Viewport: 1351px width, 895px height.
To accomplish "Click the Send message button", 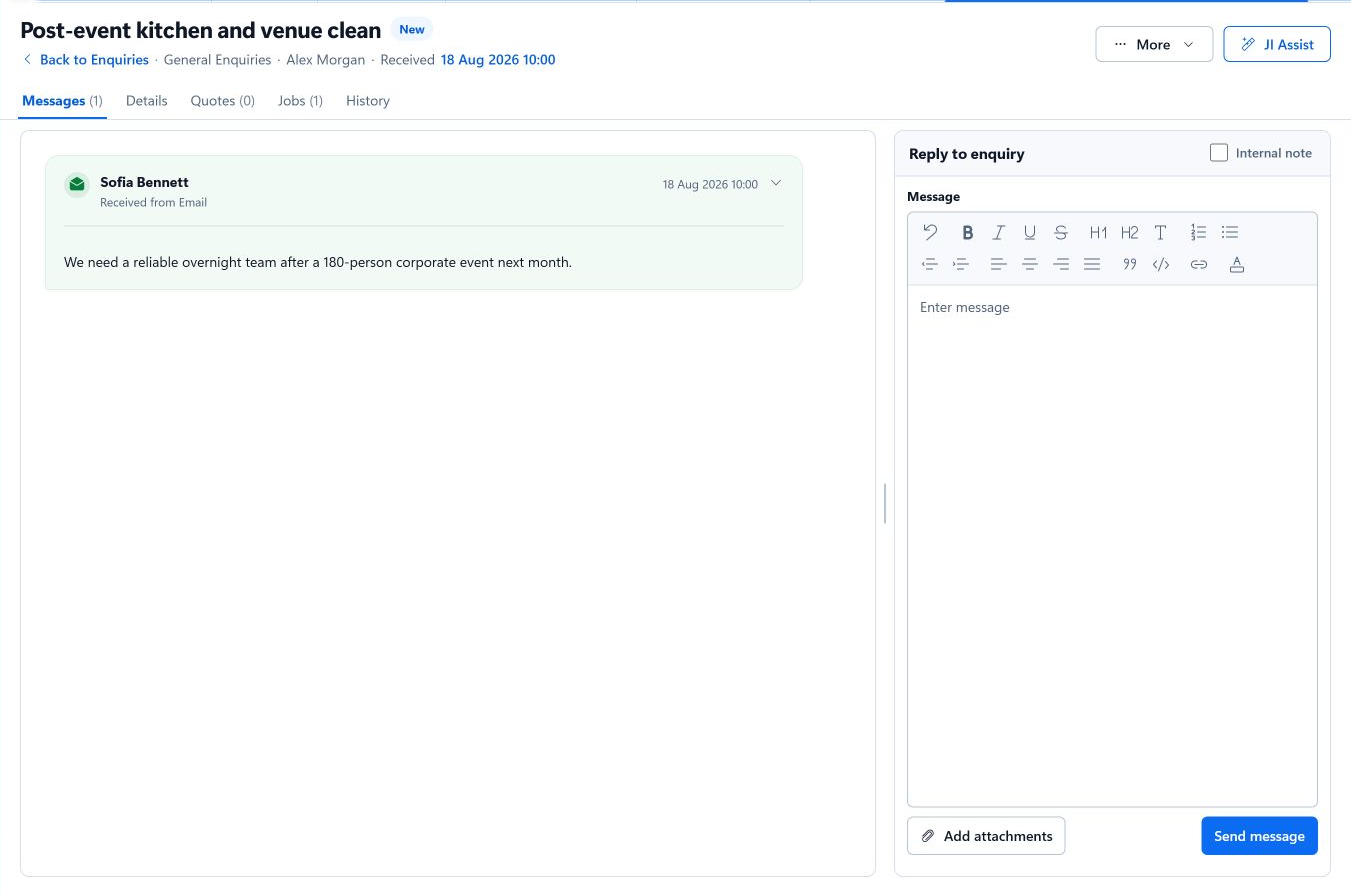I will pyautogui.click(x=1259, y=836).
